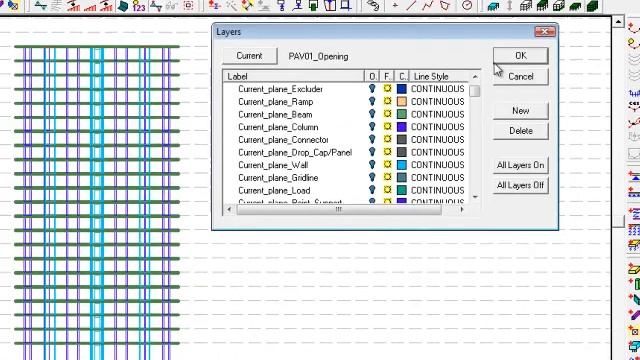This screenshot has height=360, width=640.
Task: Cancel the Layers dialog
Action: [520, 77]
